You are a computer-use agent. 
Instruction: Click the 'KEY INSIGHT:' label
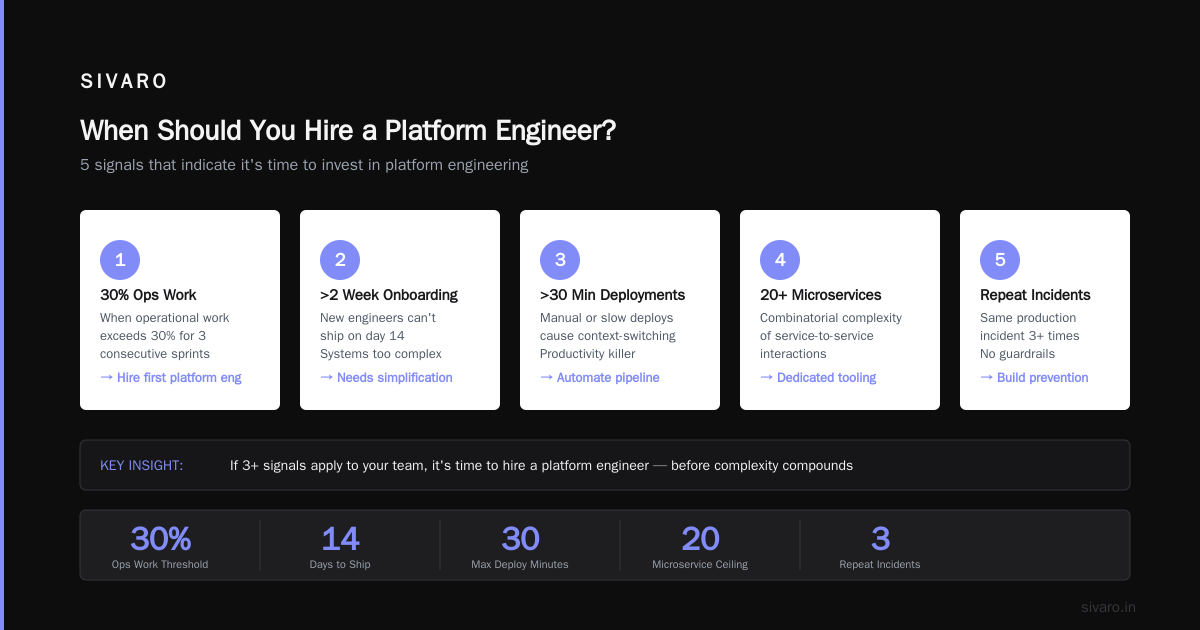click(x=142, y=465)
